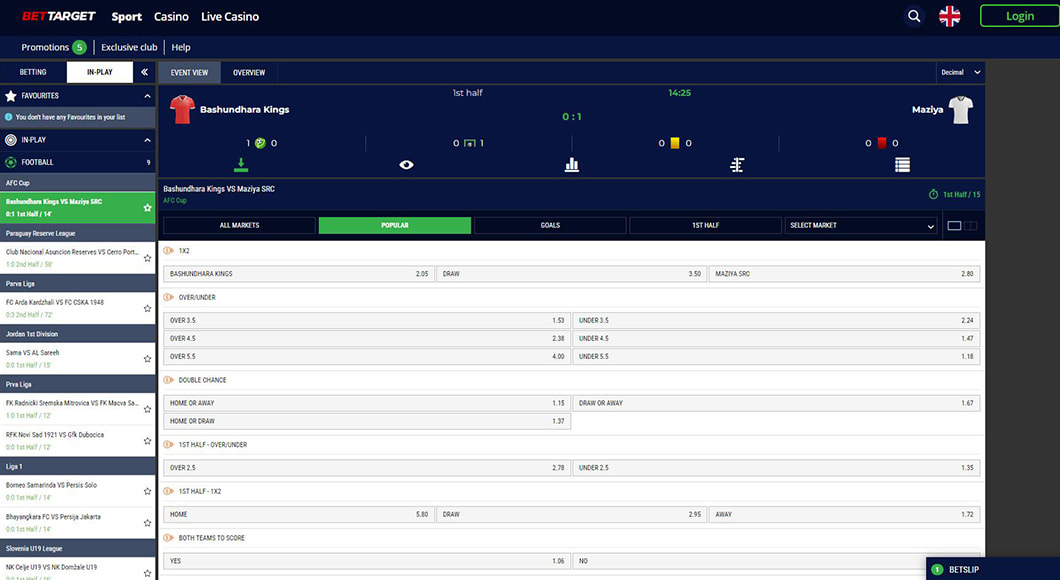Click the goal kicks icon in scoreboard
Screen dimensions: 1060x580
pos(469,143)
